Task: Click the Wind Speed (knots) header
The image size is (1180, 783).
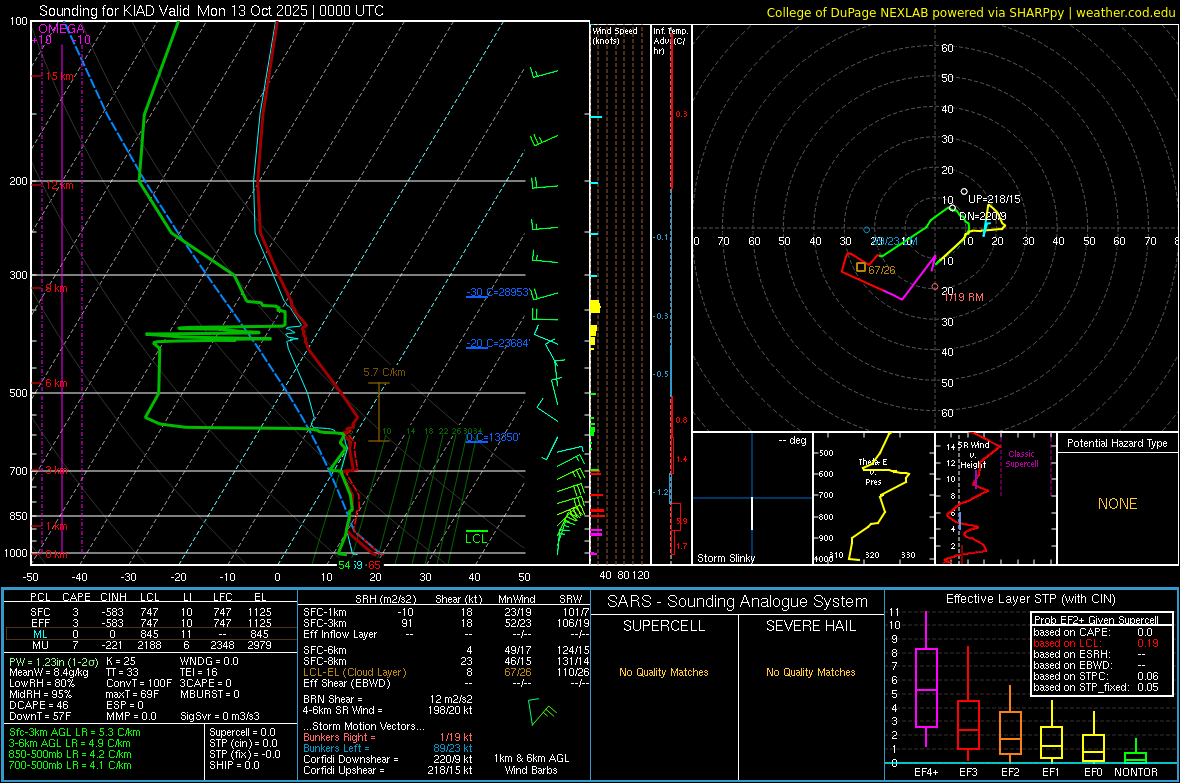Action: point(615,35)
